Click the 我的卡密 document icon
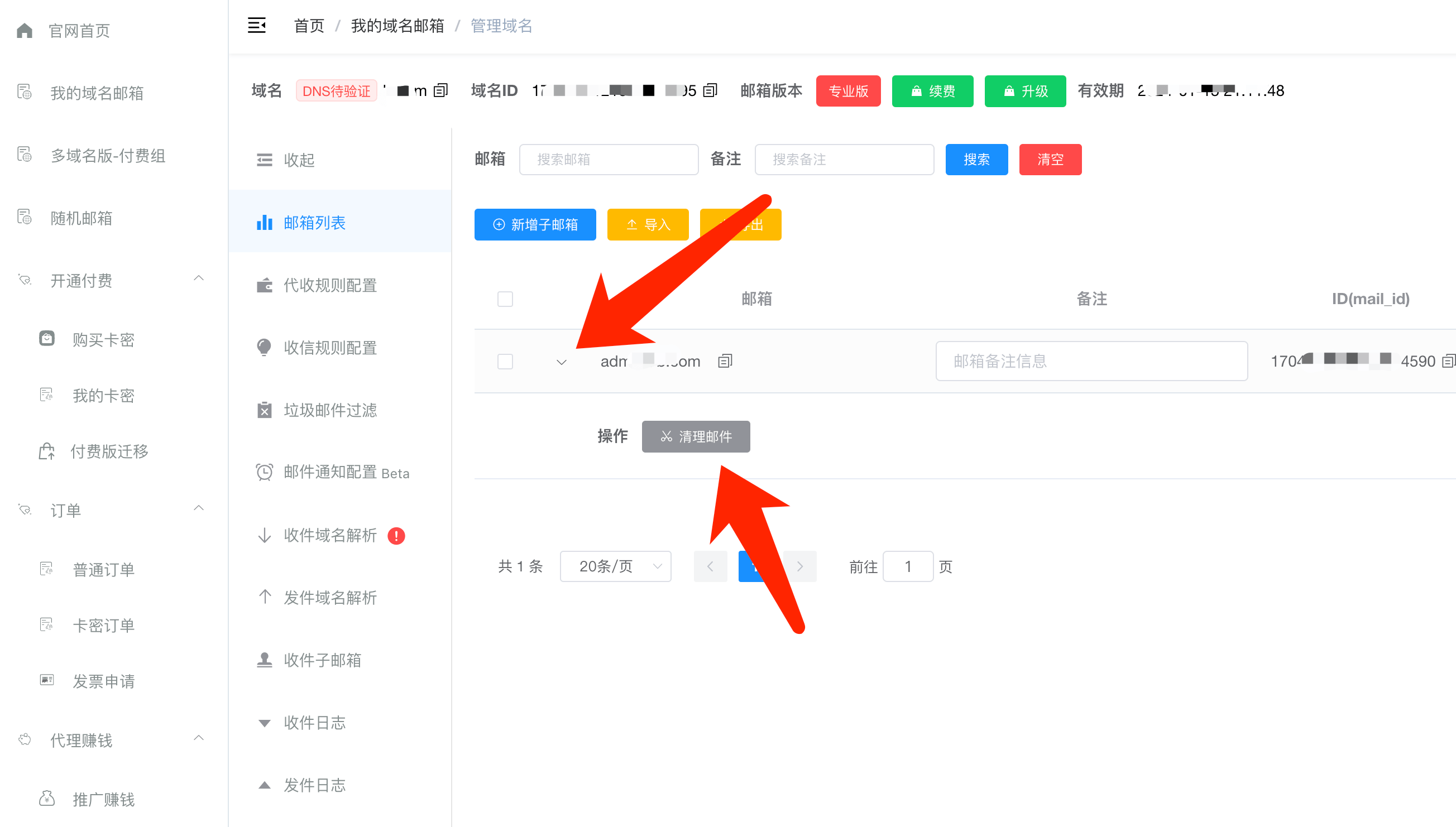The height and width of the screenshot is (827, 1456). click(x=46, y=395)
